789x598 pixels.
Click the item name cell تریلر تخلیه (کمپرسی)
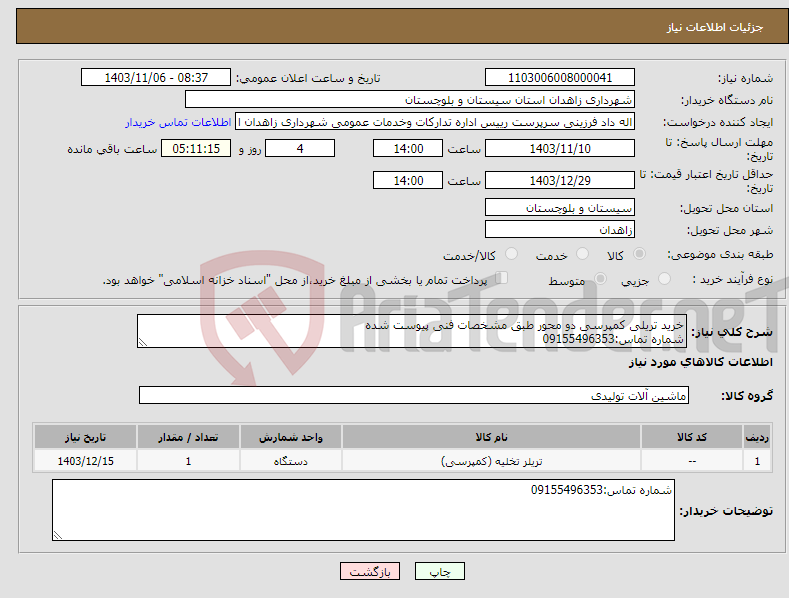coord(492,461)
